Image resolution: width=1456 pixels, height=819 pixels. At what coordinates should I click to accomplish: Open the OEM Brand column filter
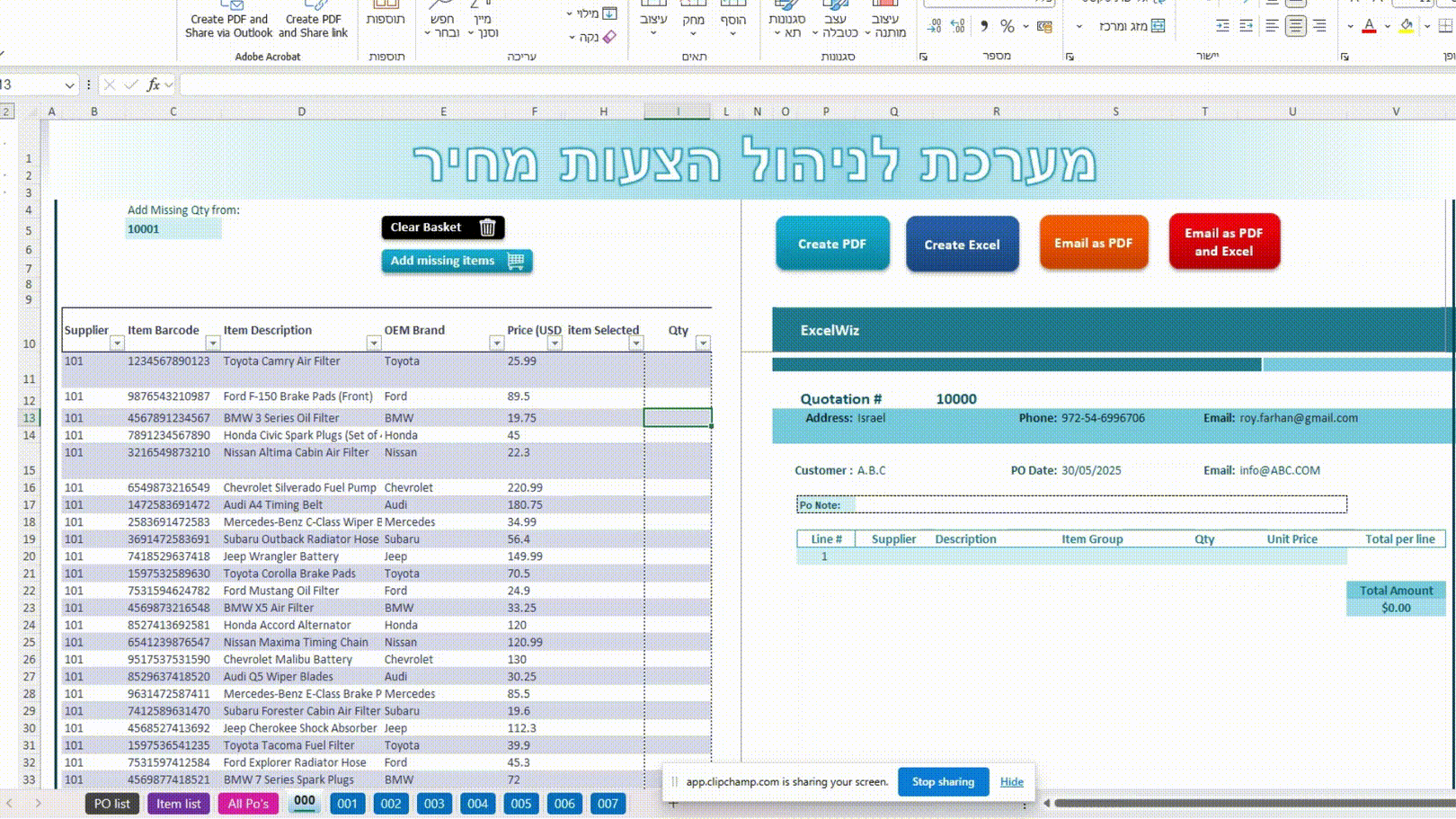tap(496, 343)
